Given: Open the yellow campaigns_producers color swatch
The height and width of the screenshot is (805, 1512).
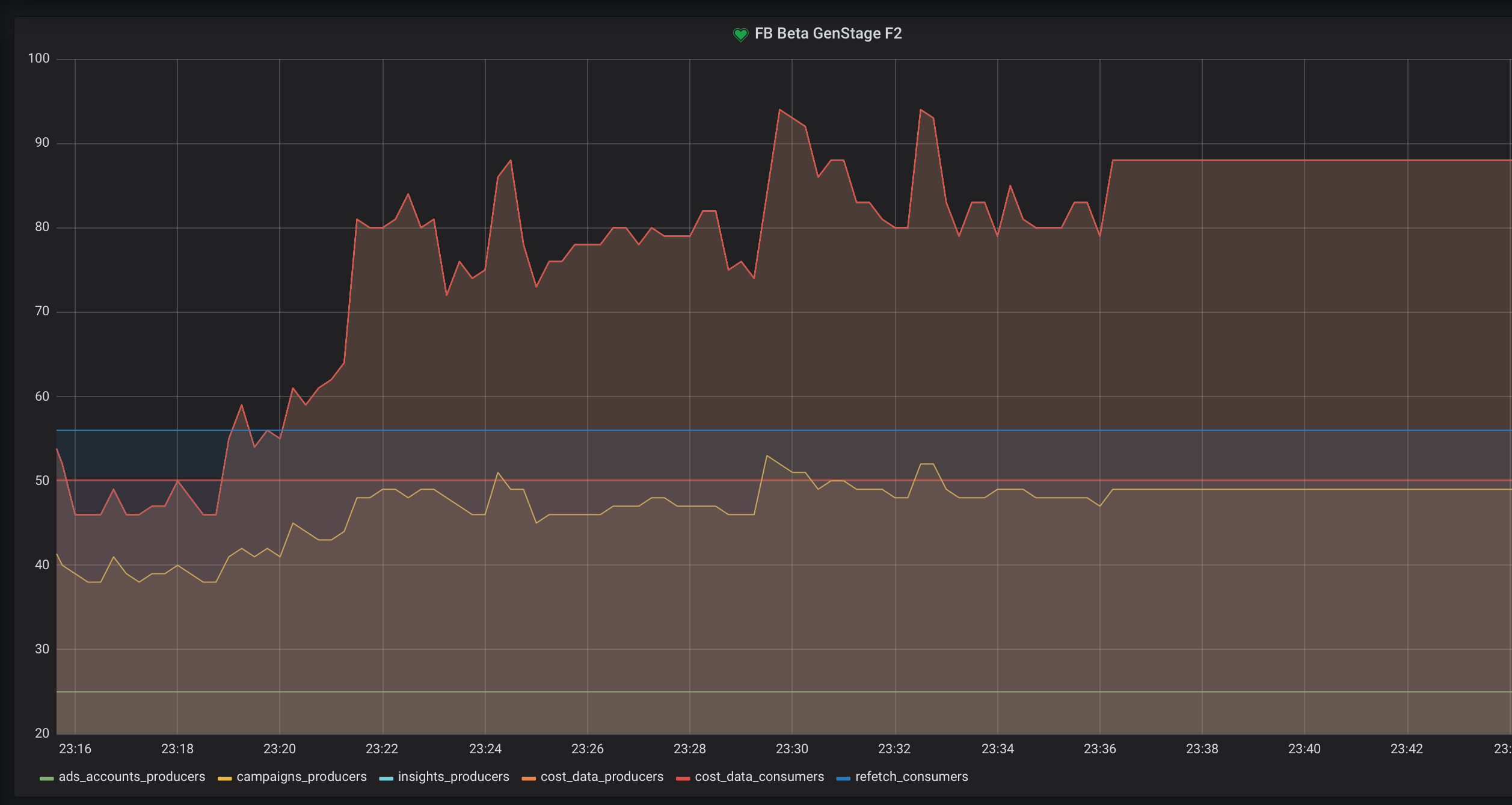Looking at the screenshot, I should 224,779.
